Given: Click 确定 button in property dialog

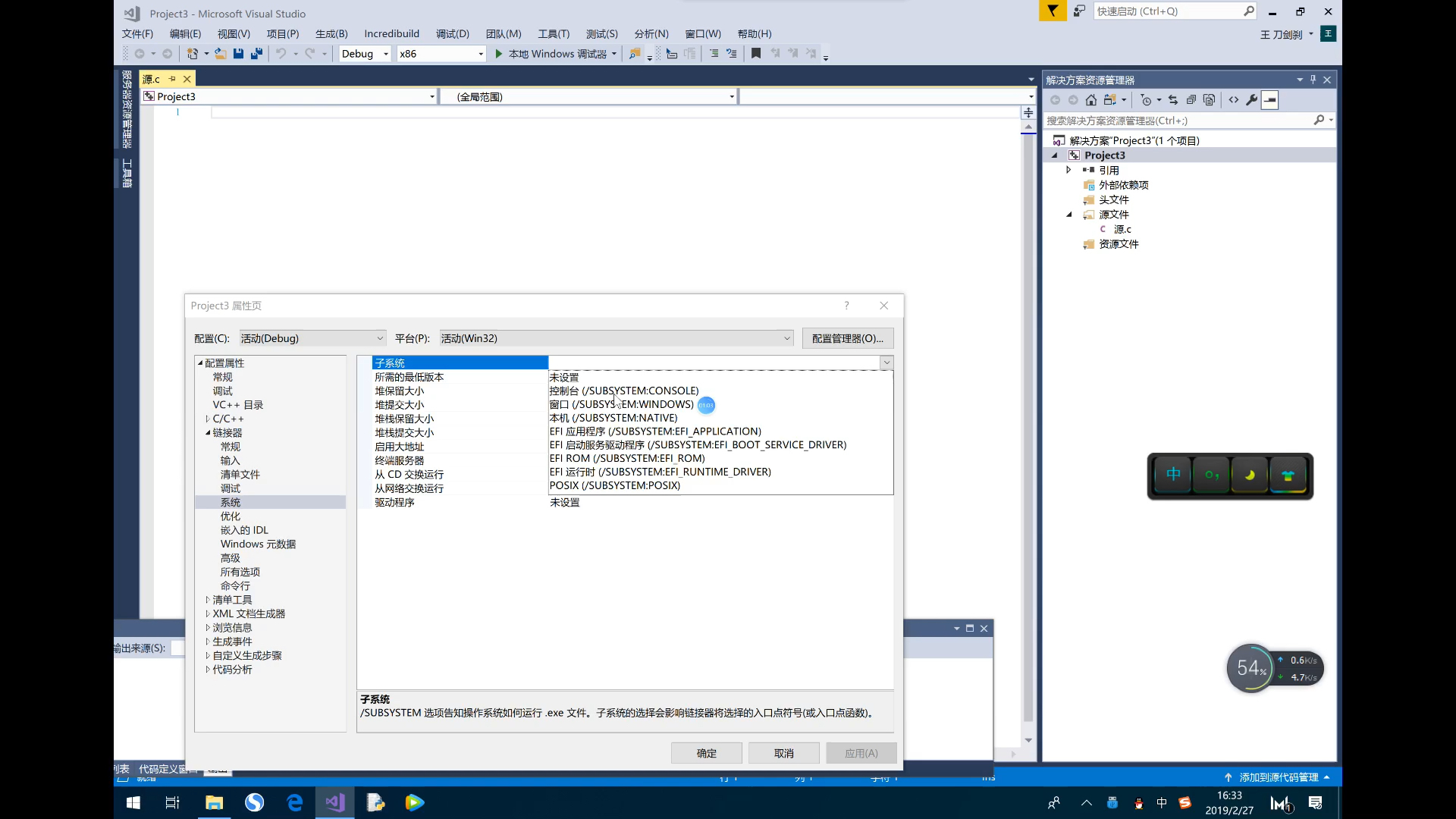Looking at the screenshot, I should click(707, 753).
